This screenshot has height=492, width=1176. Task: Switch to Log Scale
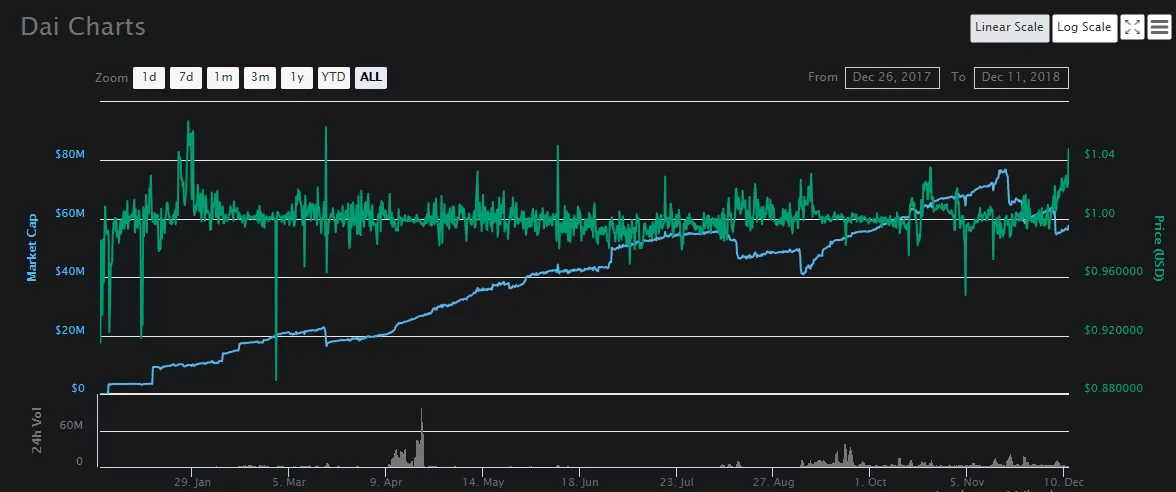(x=1084, y=28)
